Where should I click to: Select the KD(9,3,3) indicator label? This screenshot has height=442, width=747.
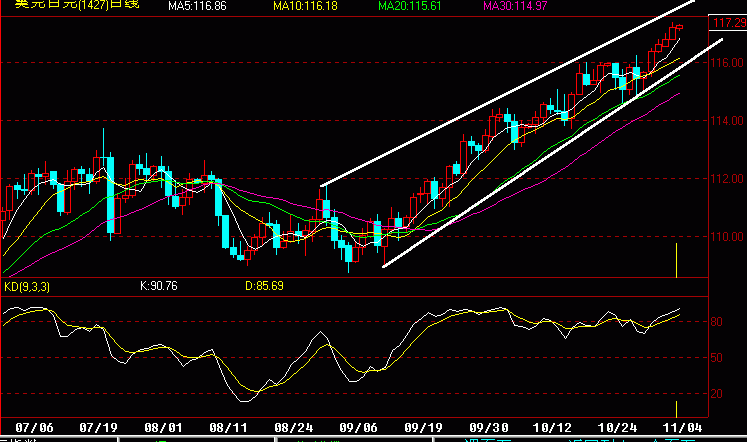tap(27, 287)
